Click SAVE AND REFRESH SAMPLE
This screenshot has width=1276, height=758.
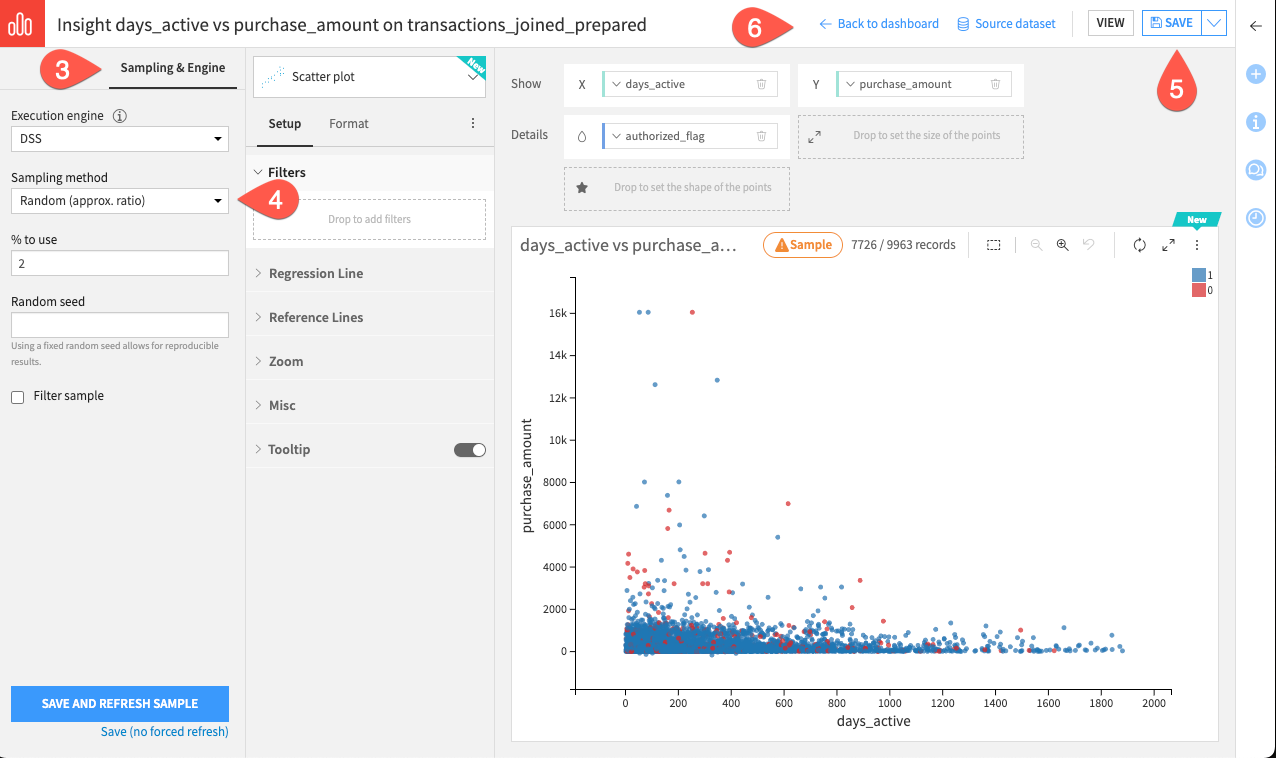pyautogui.click(x=120, y=704)
